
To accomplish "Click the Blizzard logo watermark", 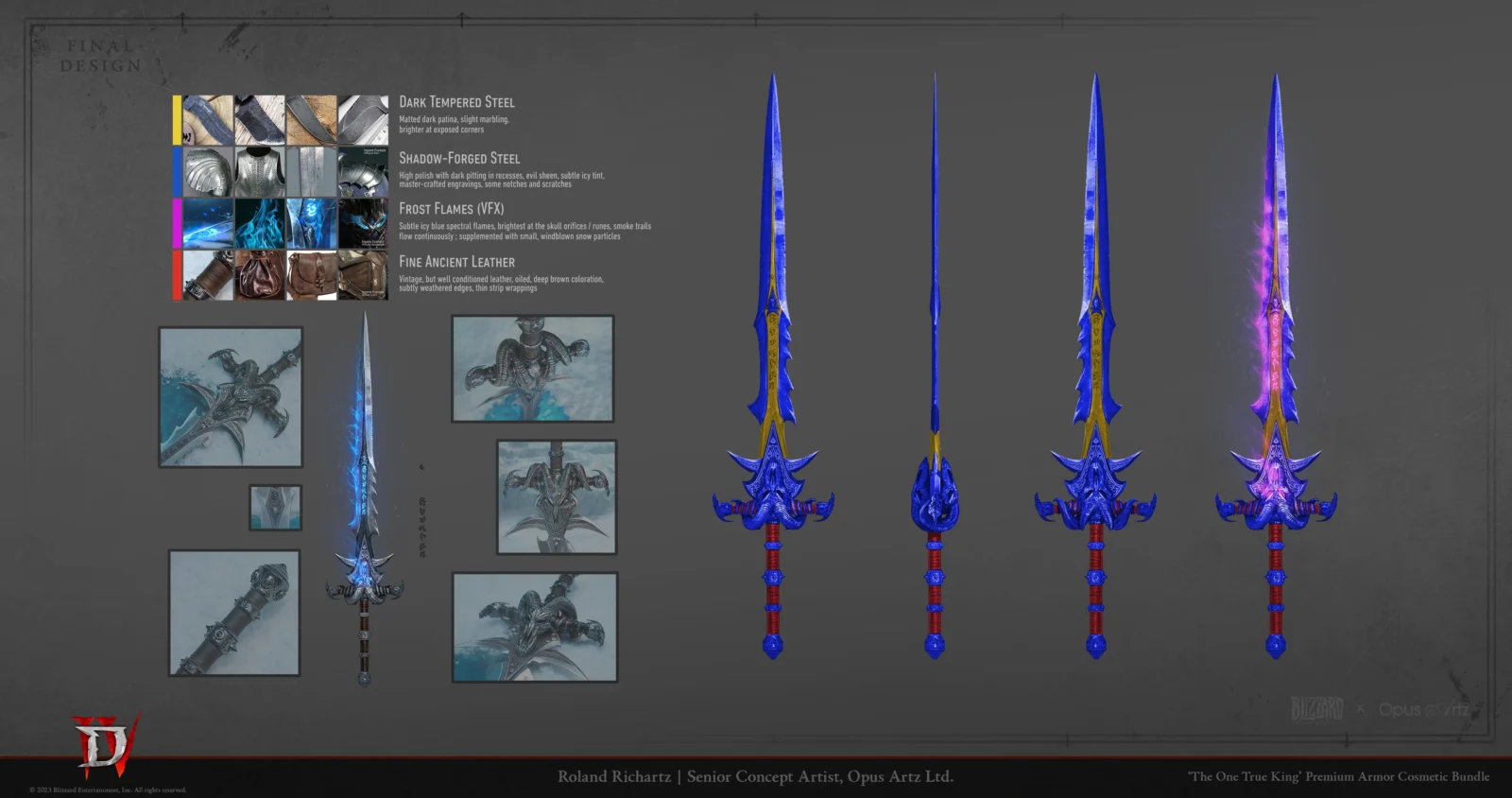I will tap(1316, 708).
